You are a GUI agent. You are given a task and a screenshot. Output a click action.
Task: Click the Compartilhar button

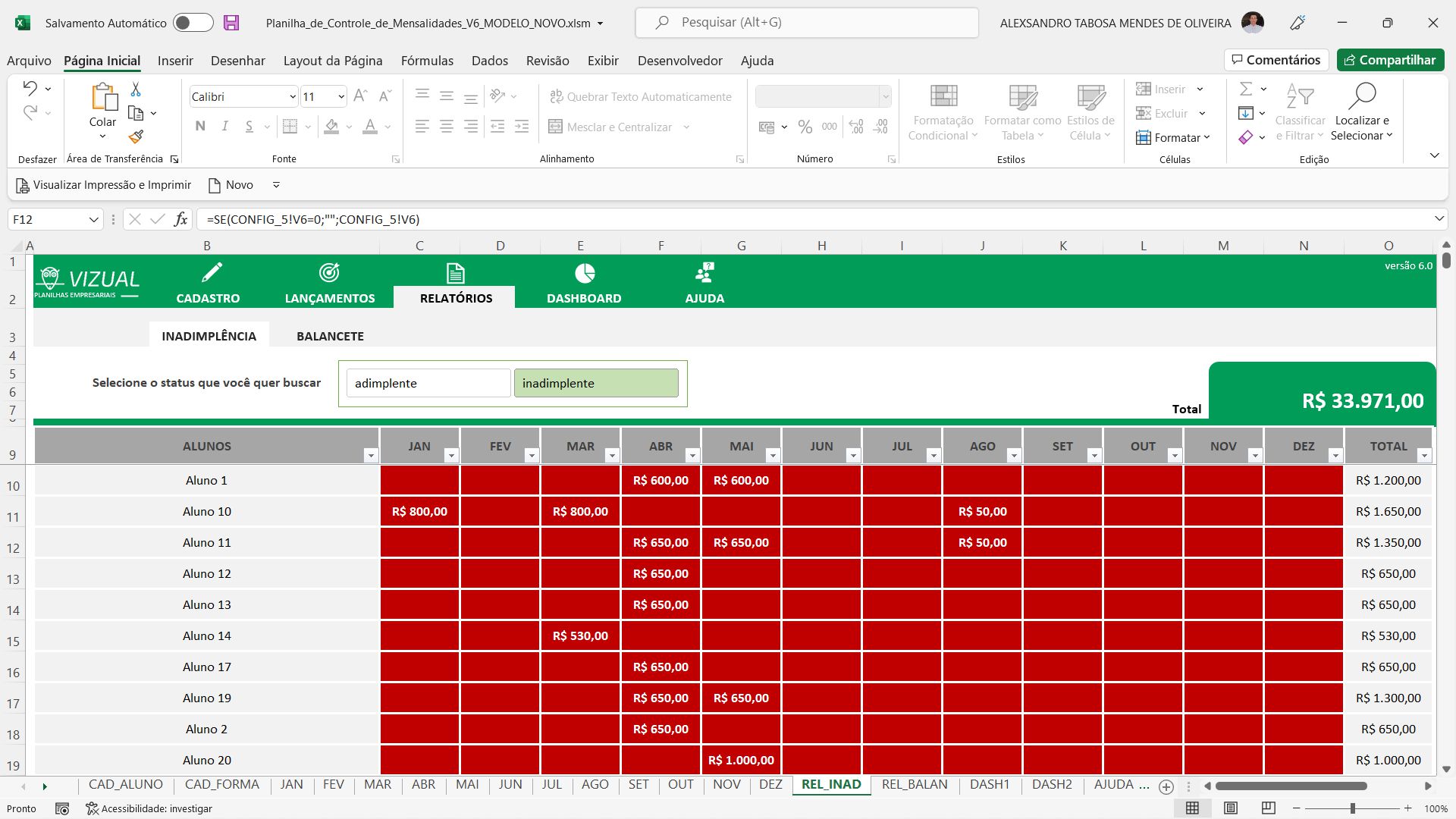pos(1390,60)
